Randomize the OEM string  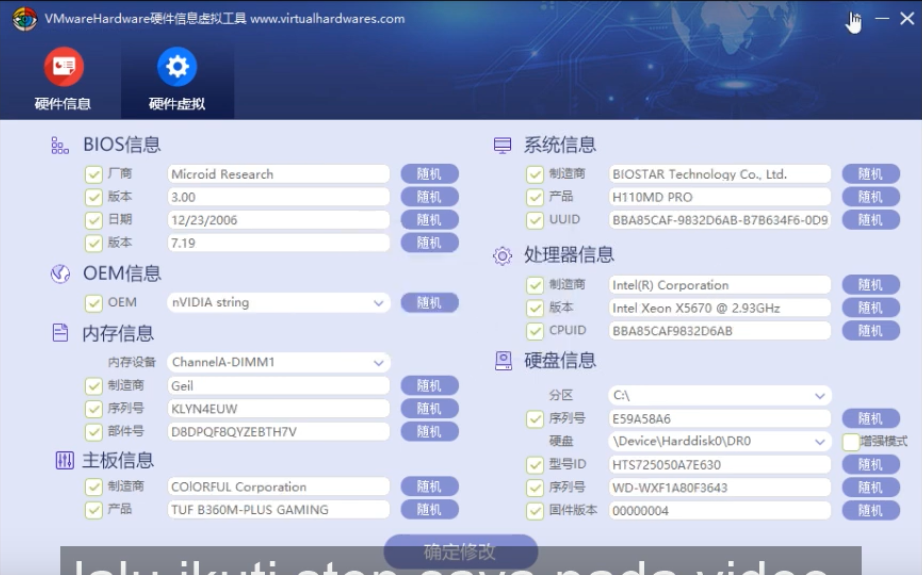pyautogui.click(x=430, y=303)
